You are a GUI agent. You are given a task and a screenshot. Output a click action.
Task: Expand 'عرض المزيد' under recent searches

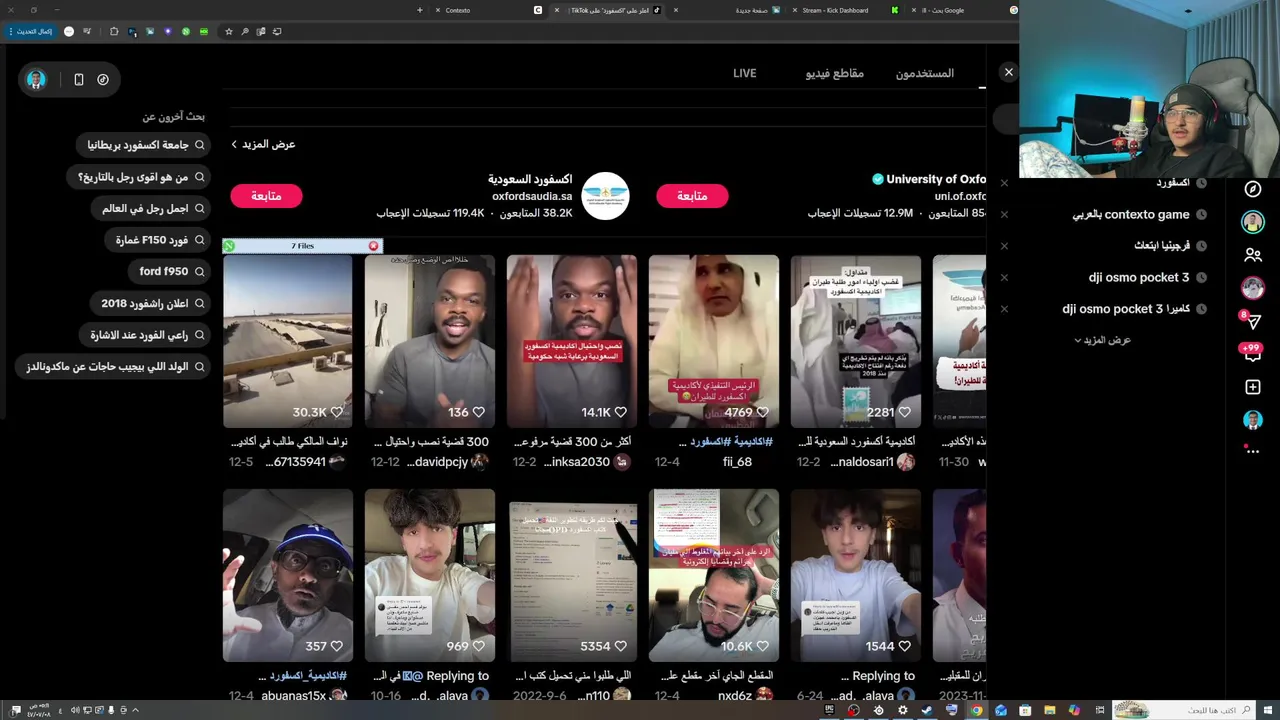pyautogui.click(x=1101, y=340)
